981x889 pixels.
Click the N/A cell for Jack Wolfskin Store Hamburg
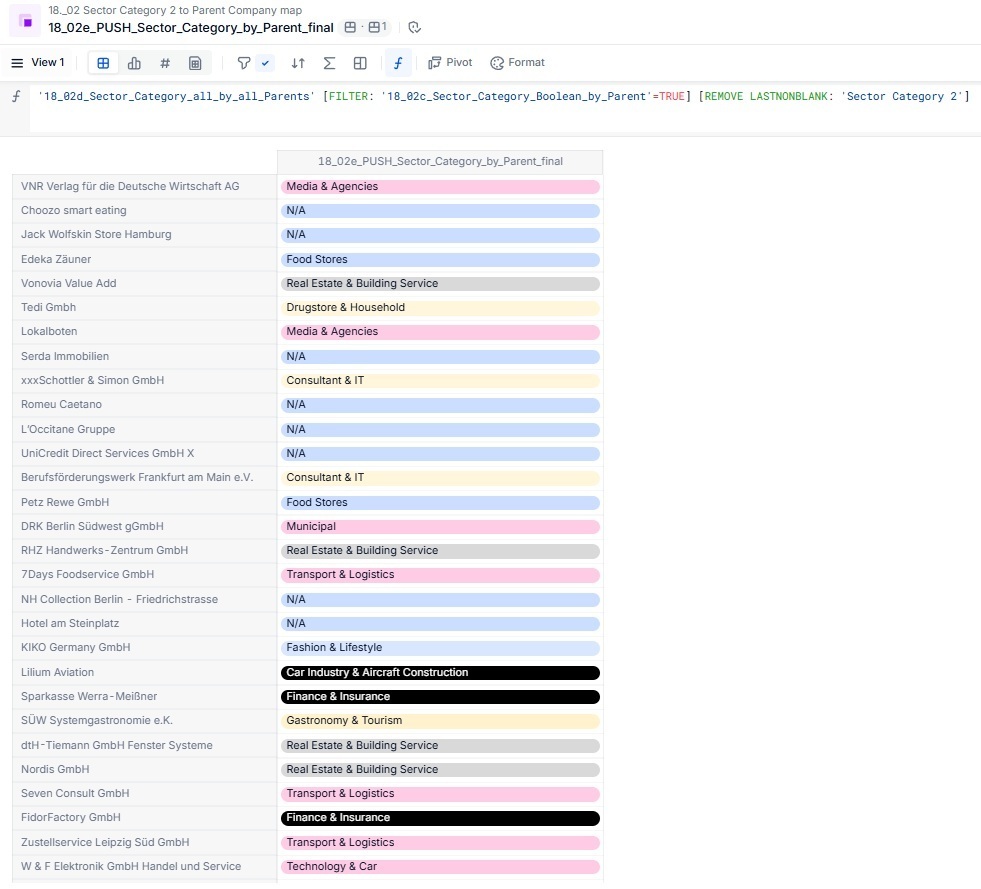440,235
